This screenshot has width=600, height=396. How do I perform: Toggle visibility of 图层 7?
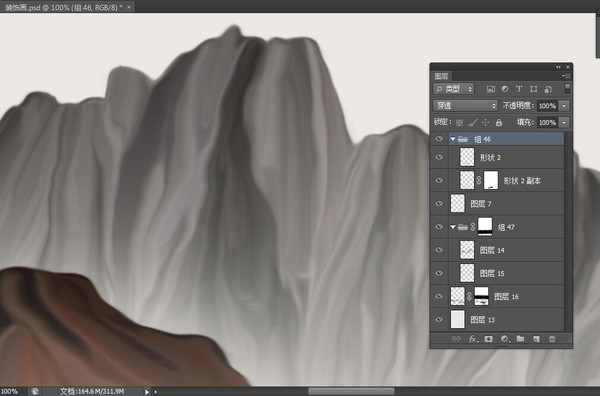(439, 204)
